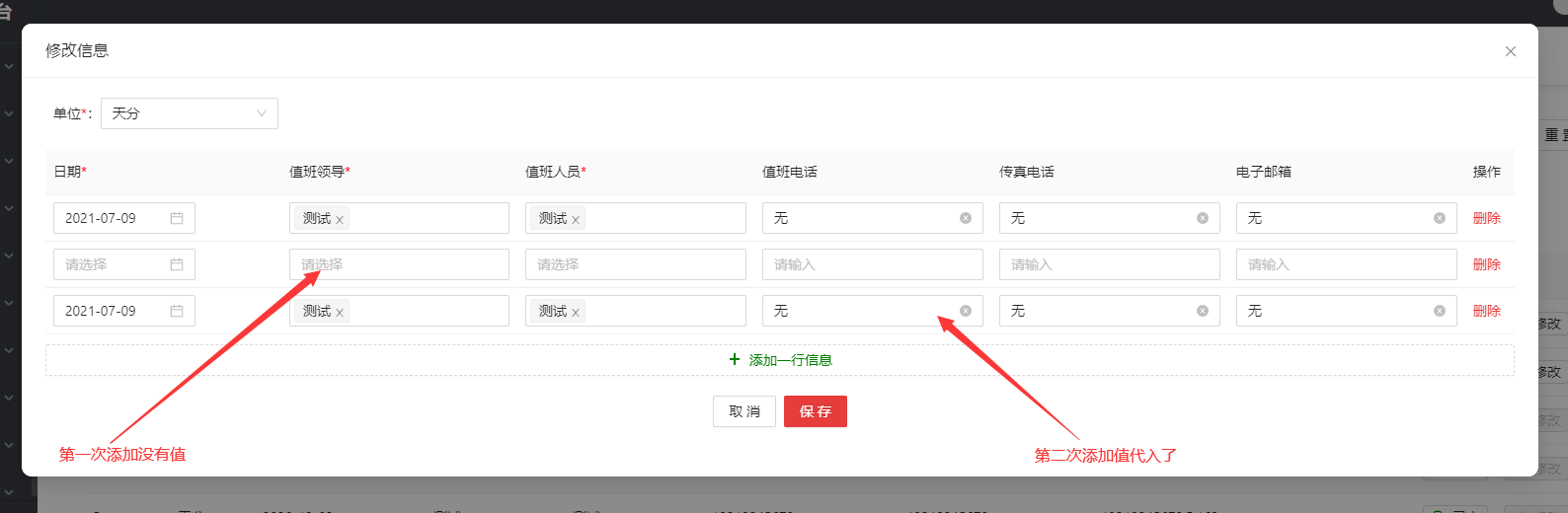Click the 修改信息 dialog title
1568x513 pixels.
point(77,50)
